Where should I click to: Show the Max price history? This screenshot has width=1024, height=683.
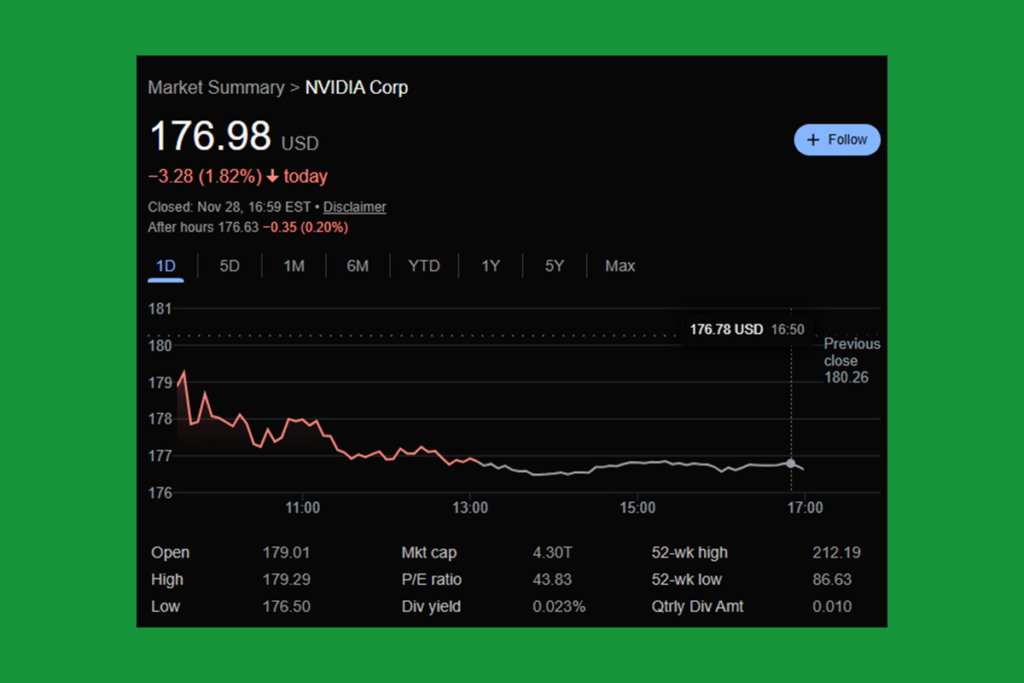(620, 266)
